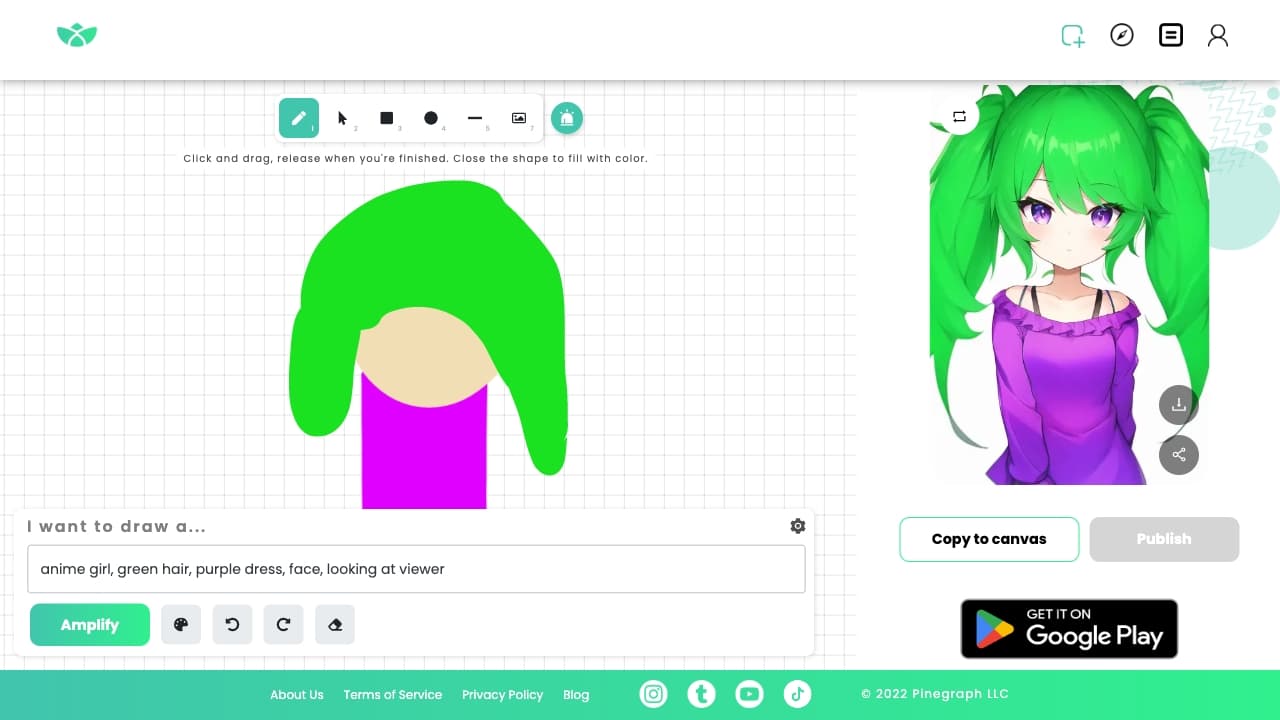Clear the canvas with the eraser icon

[334, 624]
